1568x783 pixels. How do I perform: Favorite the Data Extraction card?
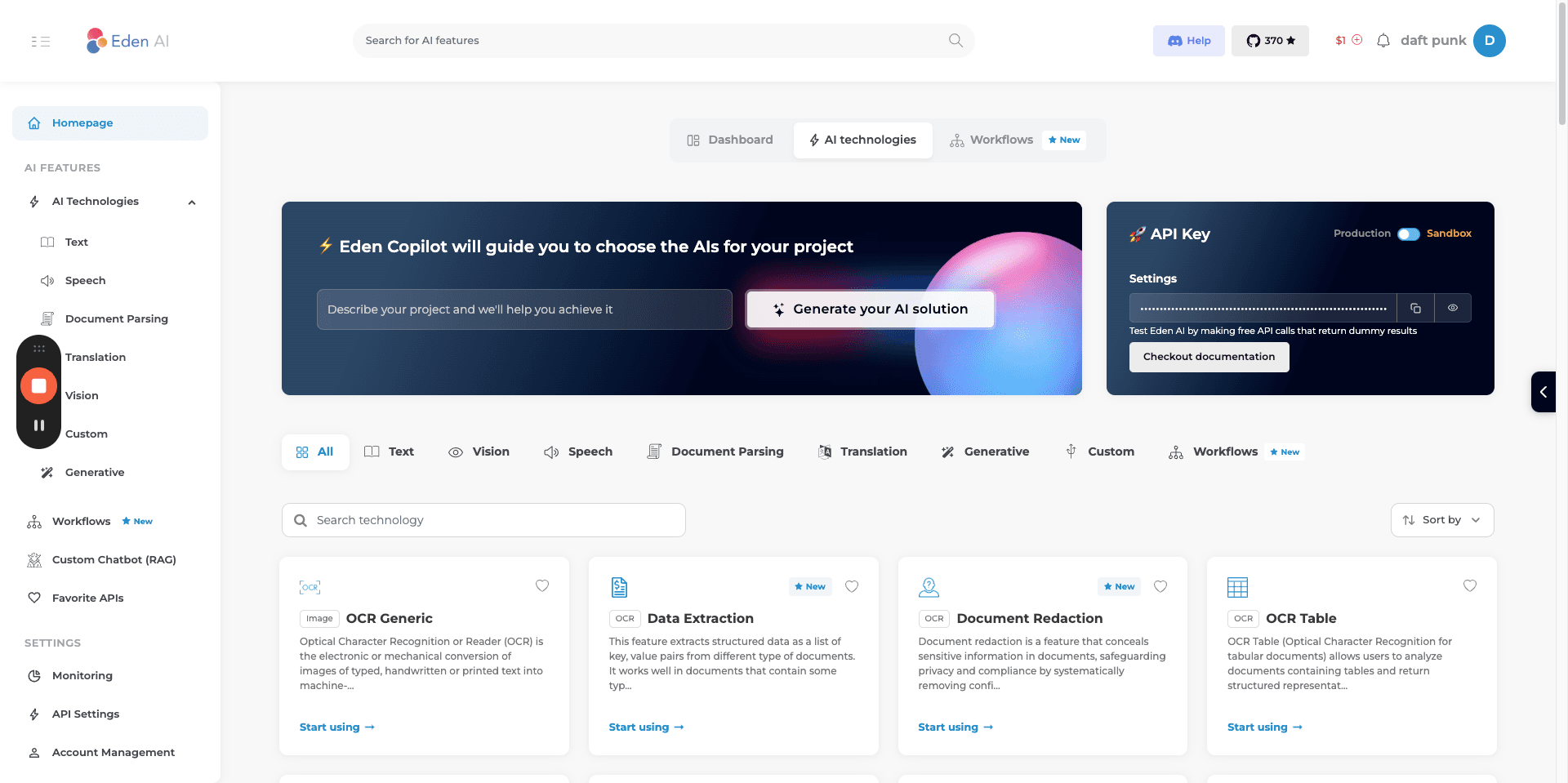click(852, 586)
